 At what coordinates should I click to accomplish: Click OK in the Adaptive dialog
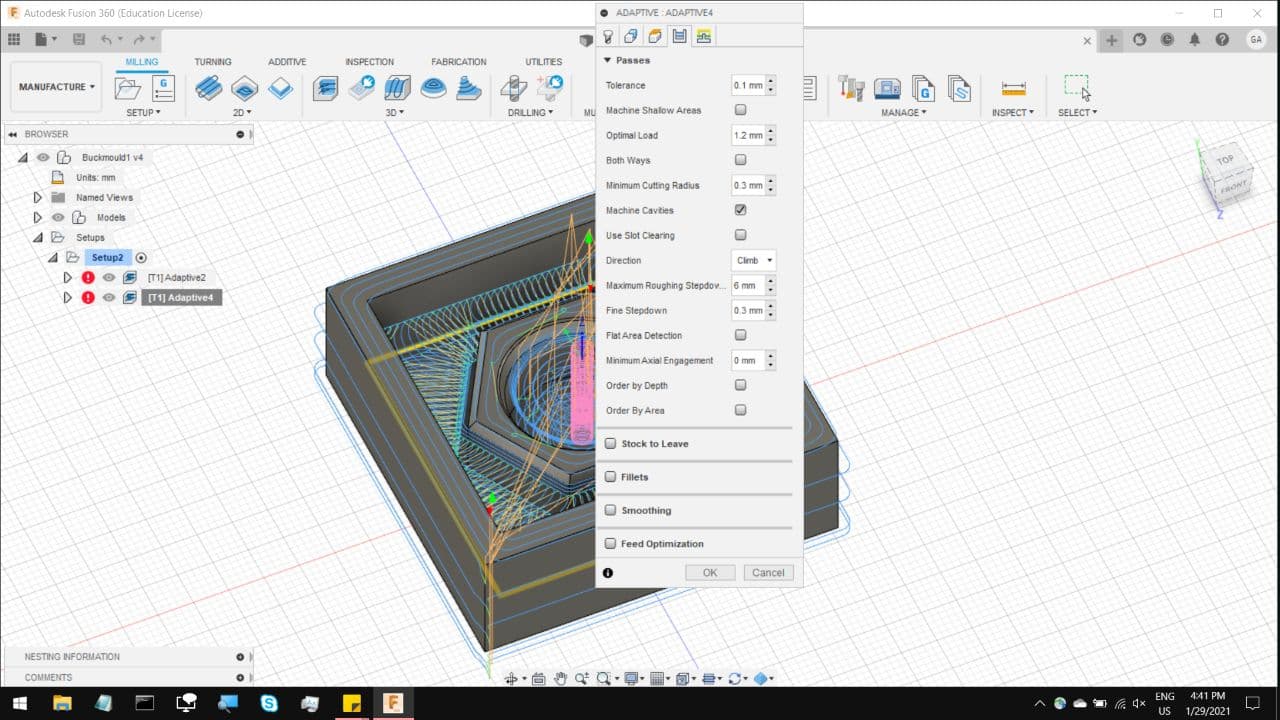pos(710,573)
